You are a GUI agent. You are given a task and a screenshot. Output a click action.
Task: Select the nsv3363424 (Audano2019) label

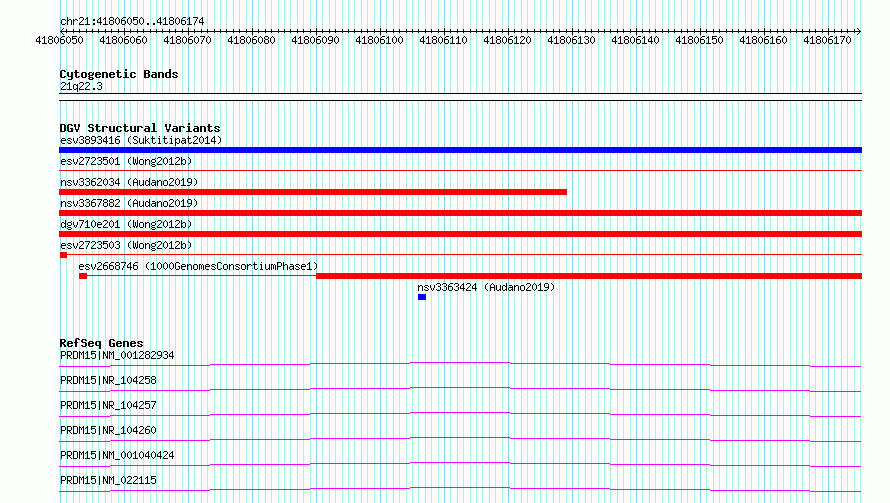[x=486, y=287]
